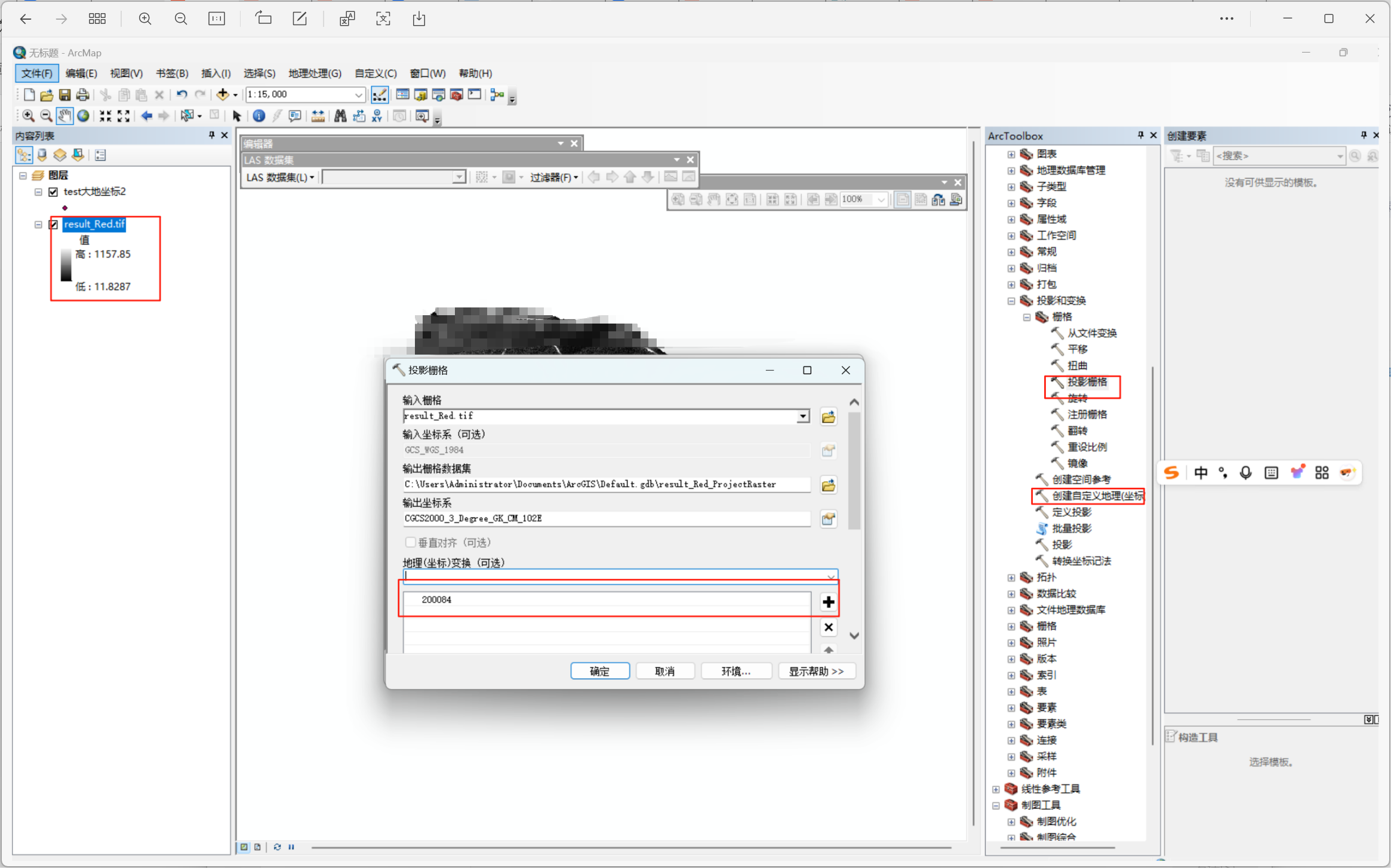Add transformation with the plus button
Viewport: 1391px width, 868px height.
coord(828,602)
